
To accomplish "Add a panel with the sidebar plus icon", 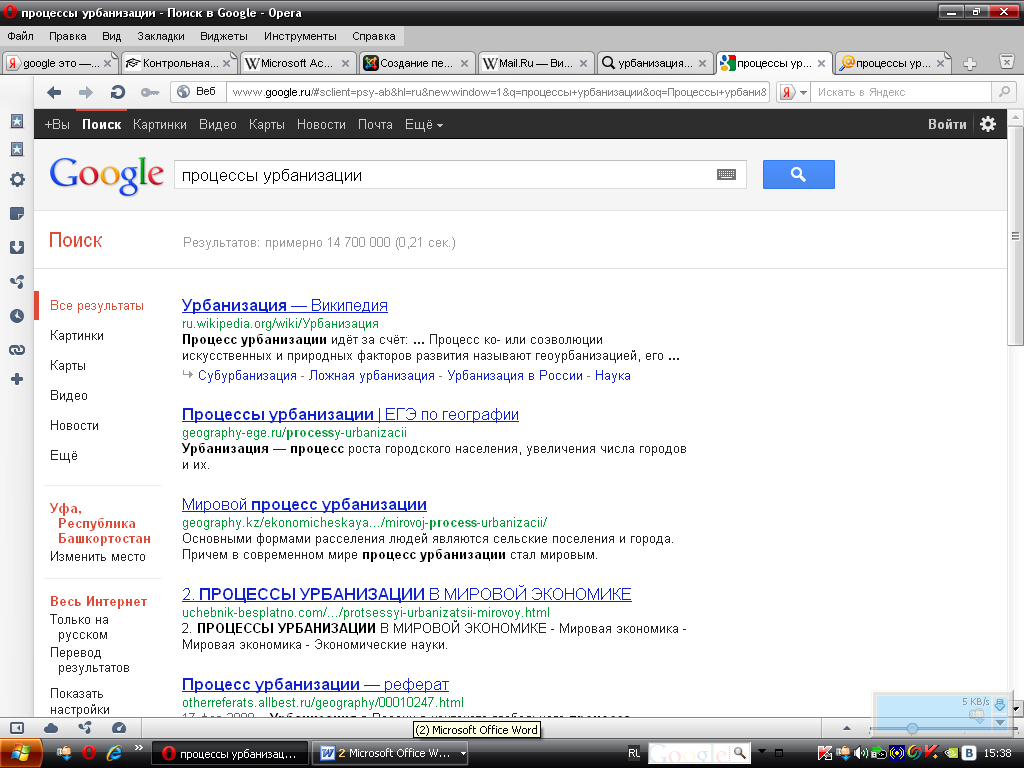I will click(17, 379).
